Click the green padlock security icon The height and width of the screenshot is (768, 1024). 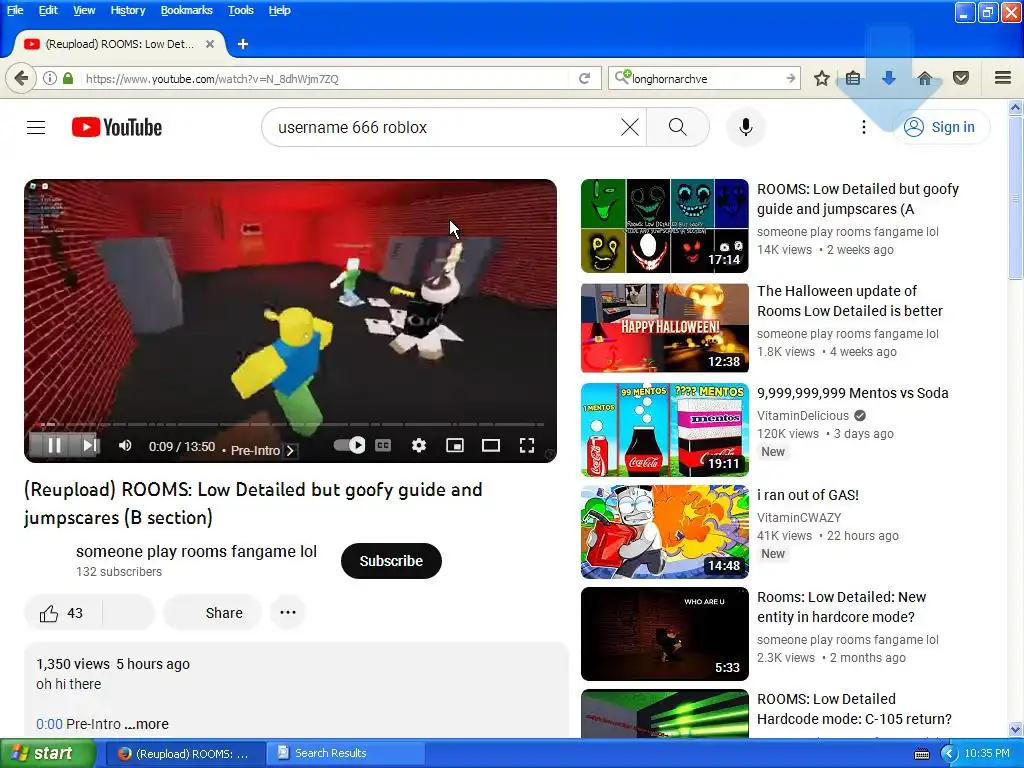[x=68, y=78]
